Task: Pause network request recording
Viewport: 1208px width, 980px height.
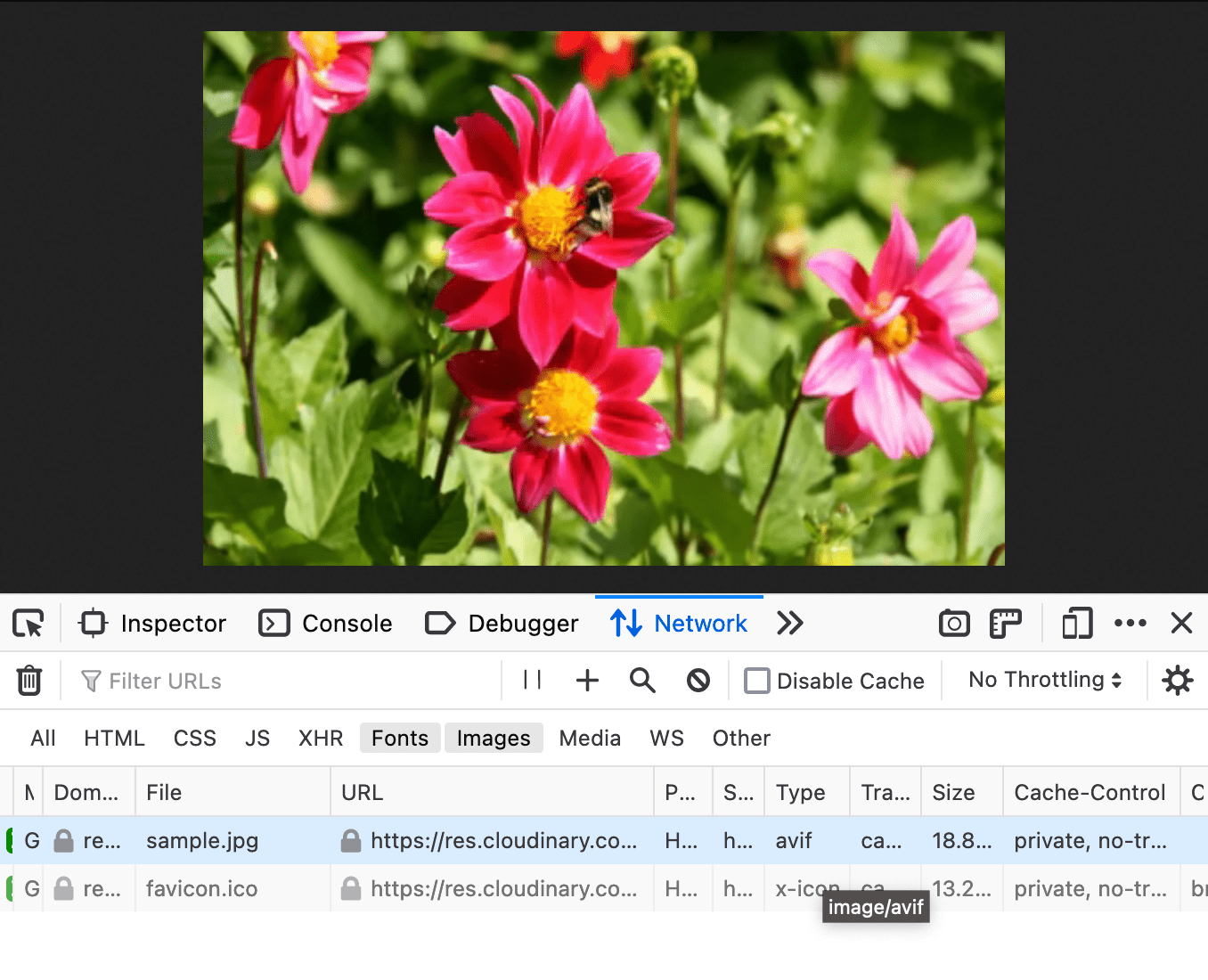Action: 532,680
